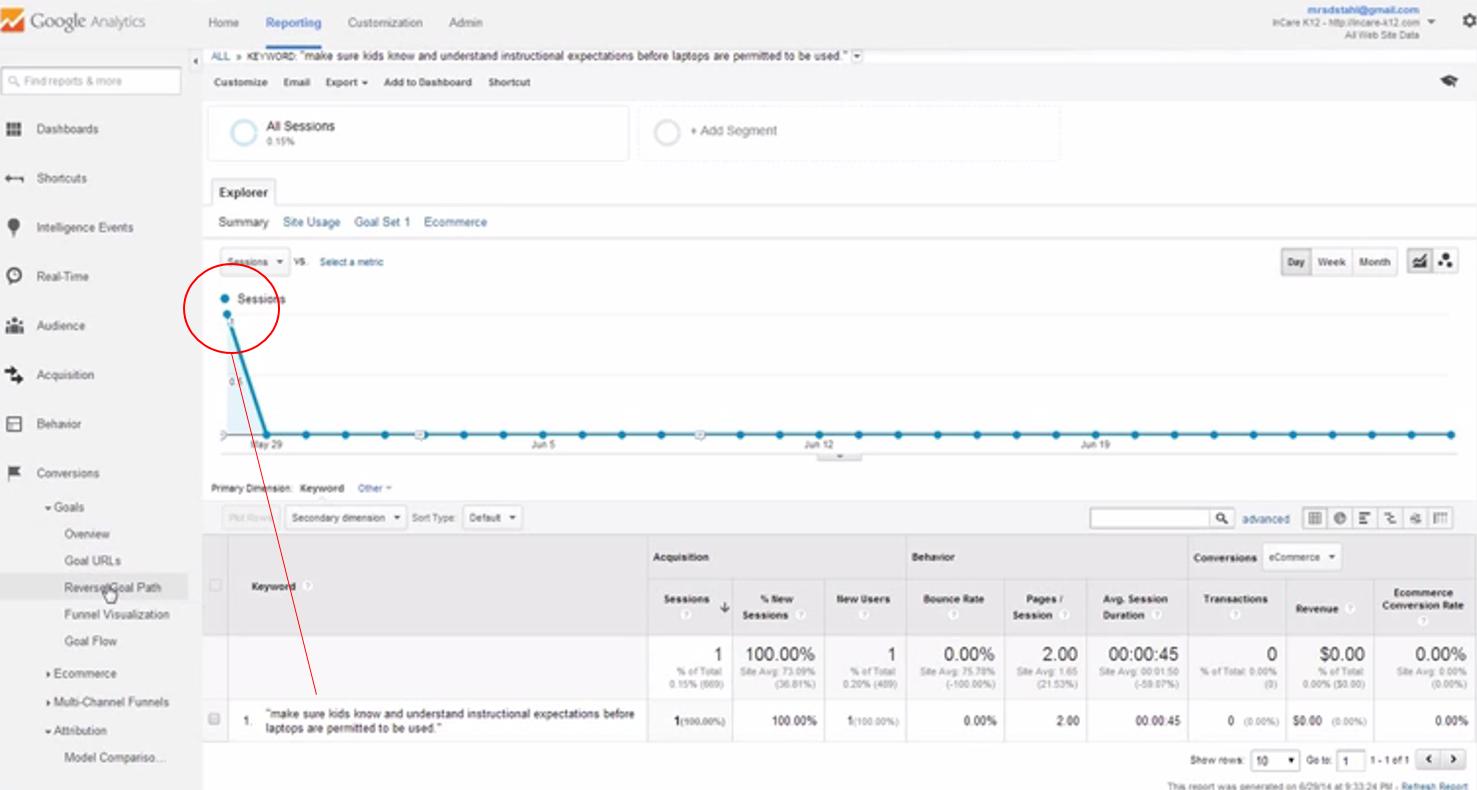Switch to line chart view icon
1477x790 pixels.
coord(1418,261)
